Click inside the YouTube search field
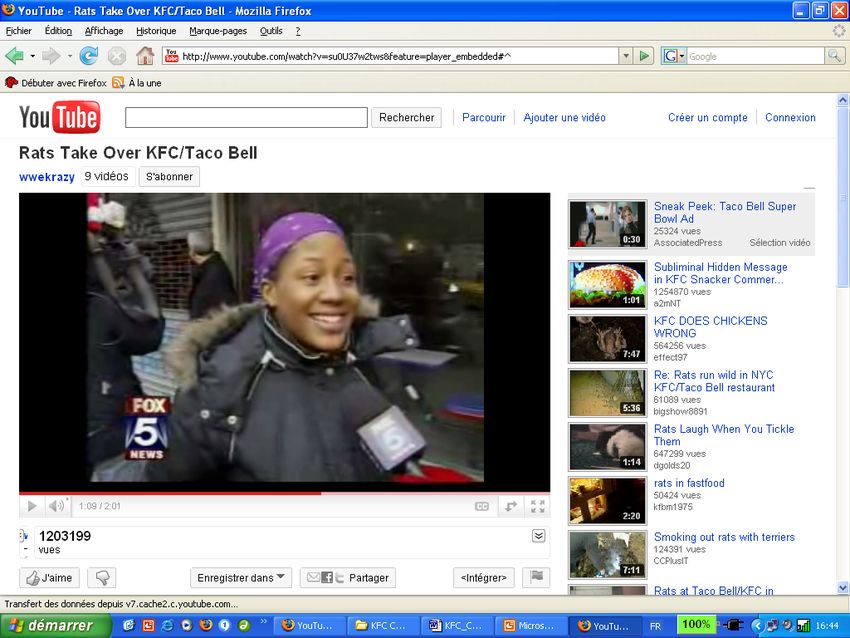Image resolution: width=850 pixels, height=638 pixels. coord(246,118)
